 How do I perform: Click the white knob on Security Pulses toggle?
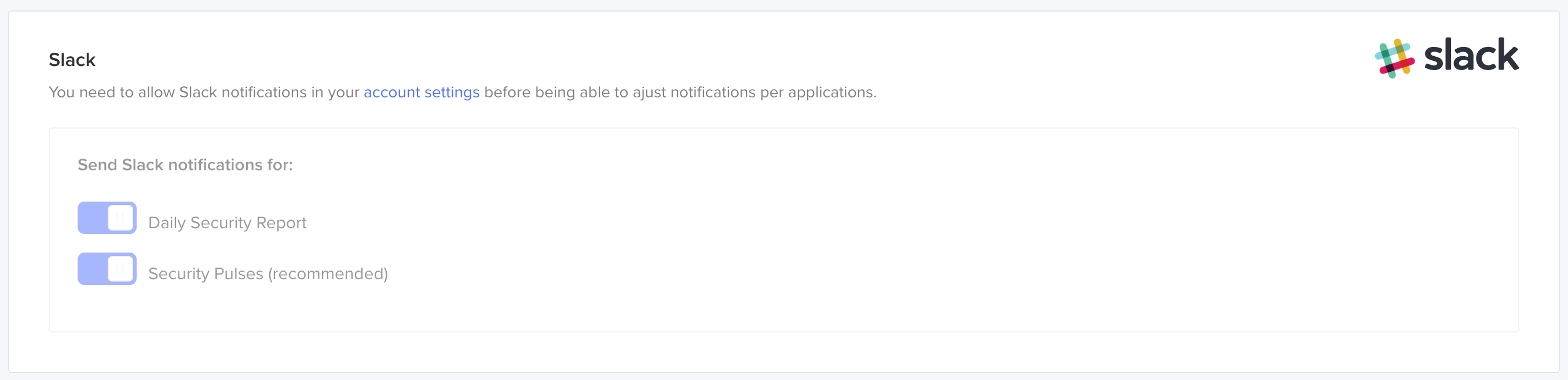pos(120,269)
